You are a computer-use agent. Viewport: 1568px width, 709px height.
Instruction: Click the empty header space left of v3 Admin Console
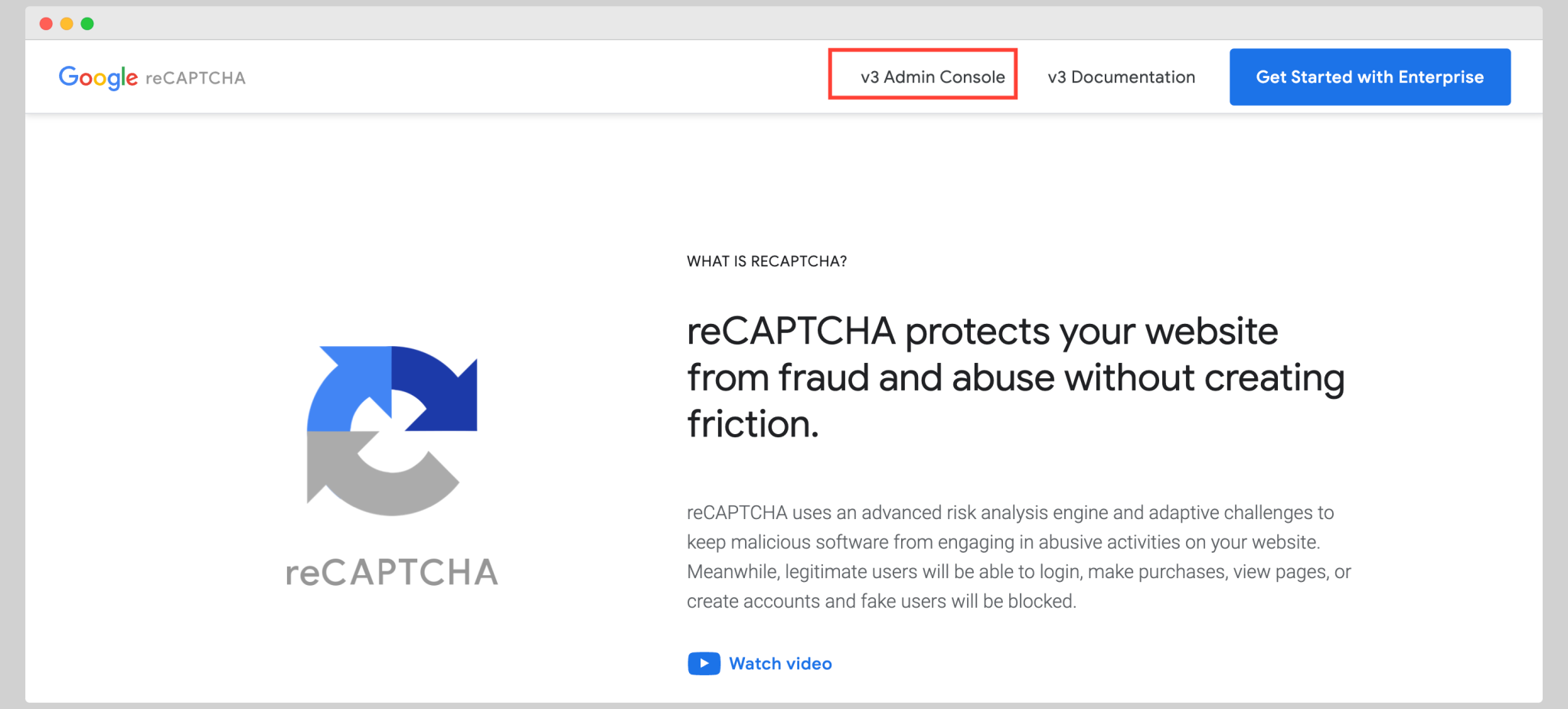pyautogui.click(x=536, y=77)
